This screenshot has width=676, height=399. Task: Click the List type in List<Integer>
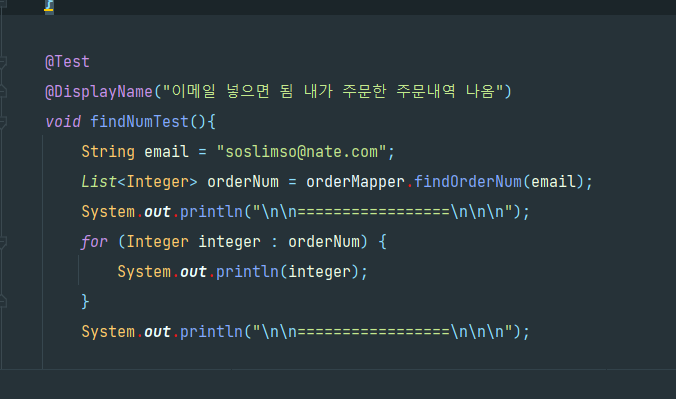tap(99, 182)
